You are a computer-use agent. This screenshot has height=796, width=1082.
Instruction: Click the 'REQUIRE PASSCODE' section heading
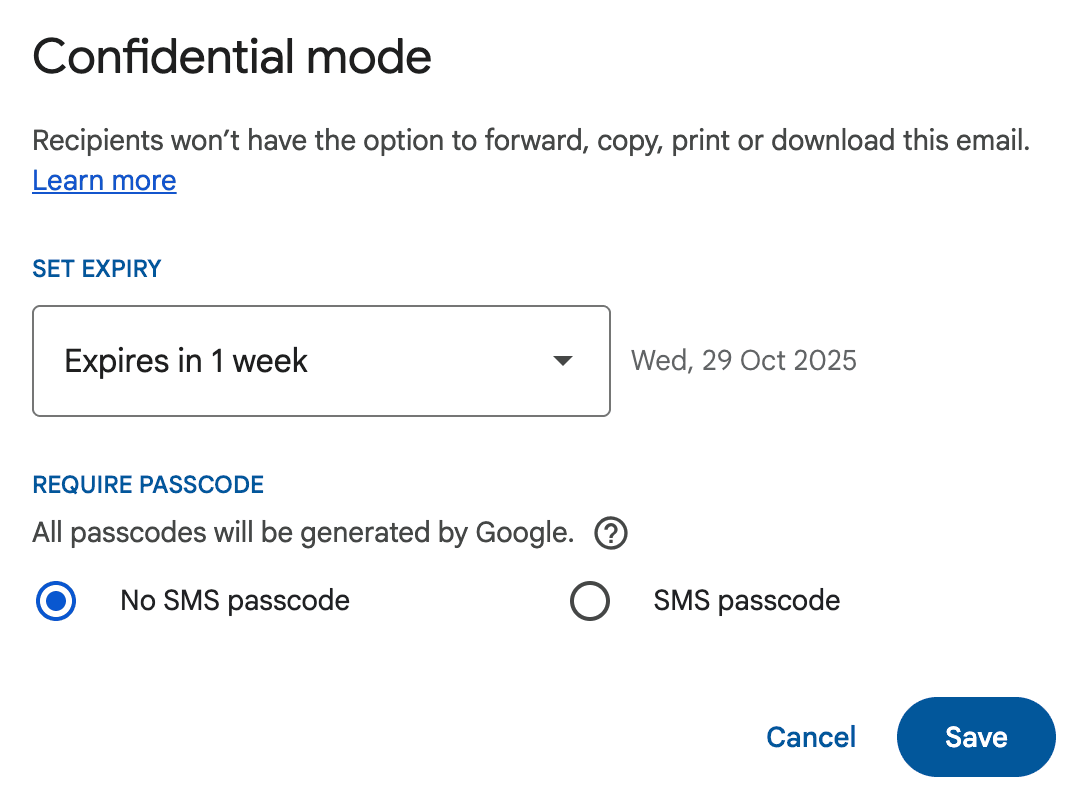(148, 484)
